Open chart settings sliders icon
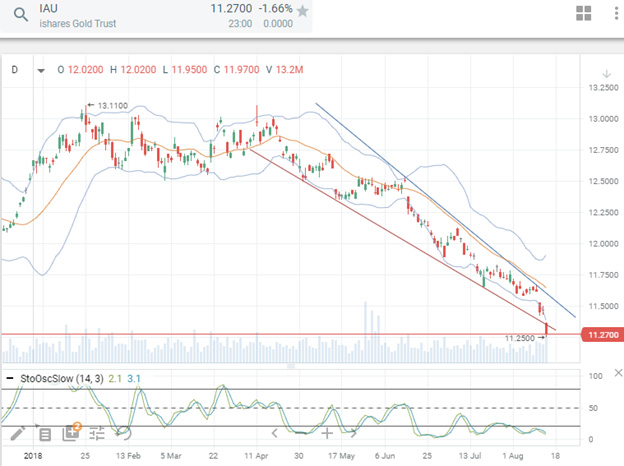Screen dimensions: 624x466 [x=97, y=433]
